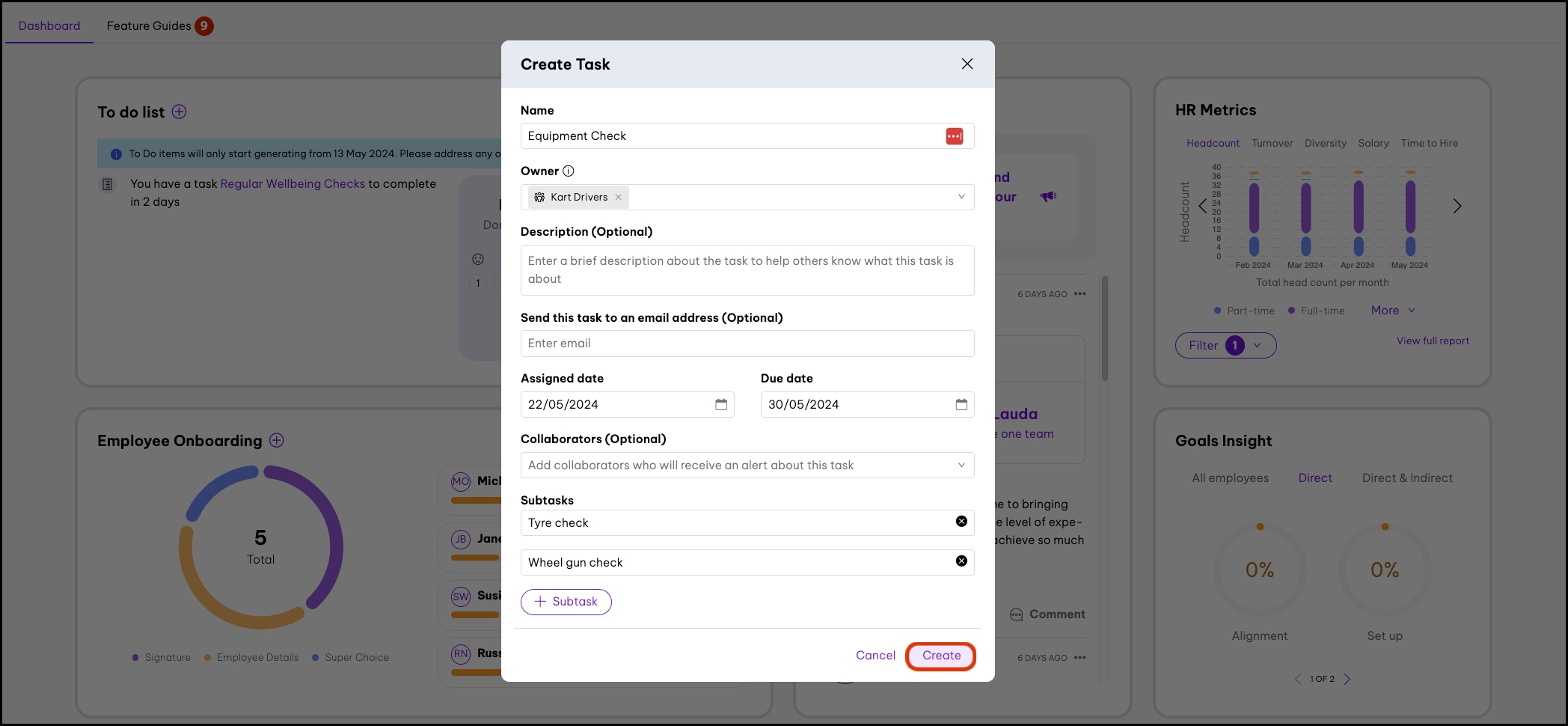The image size is (1568, 726).
Task: Expand the Collaborators dropdown
Action: (x=961, y=465)
